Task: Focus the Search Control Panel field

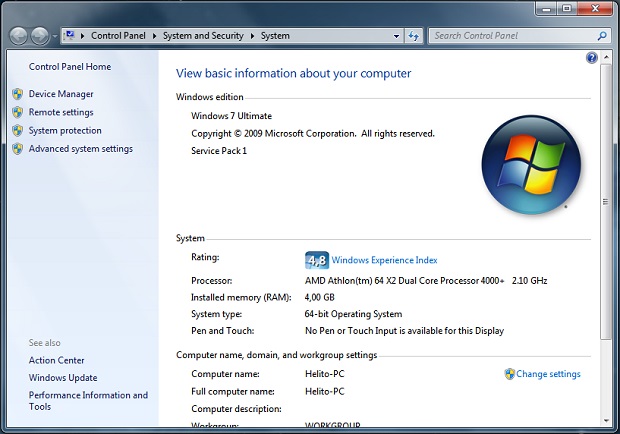Action: tap(510, 36)
